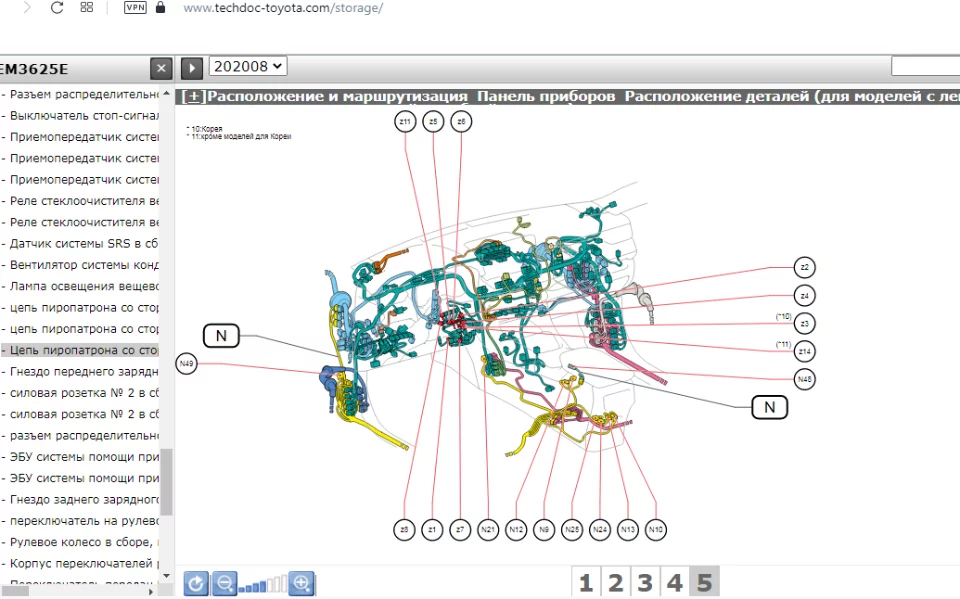This screenshot has width=960, height=599.
Task: Click the N box below label N48
Action: pyautogui.click(x=770, y=407)
